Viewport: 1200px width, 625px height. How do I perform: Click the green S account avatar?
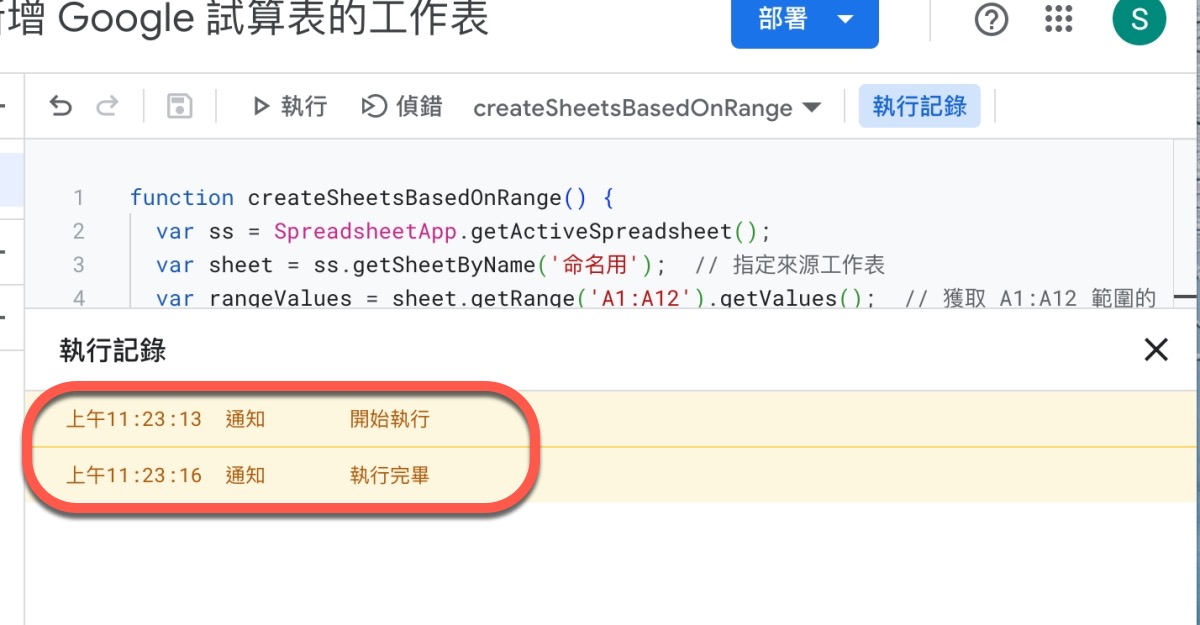[x=1138, y=21]
